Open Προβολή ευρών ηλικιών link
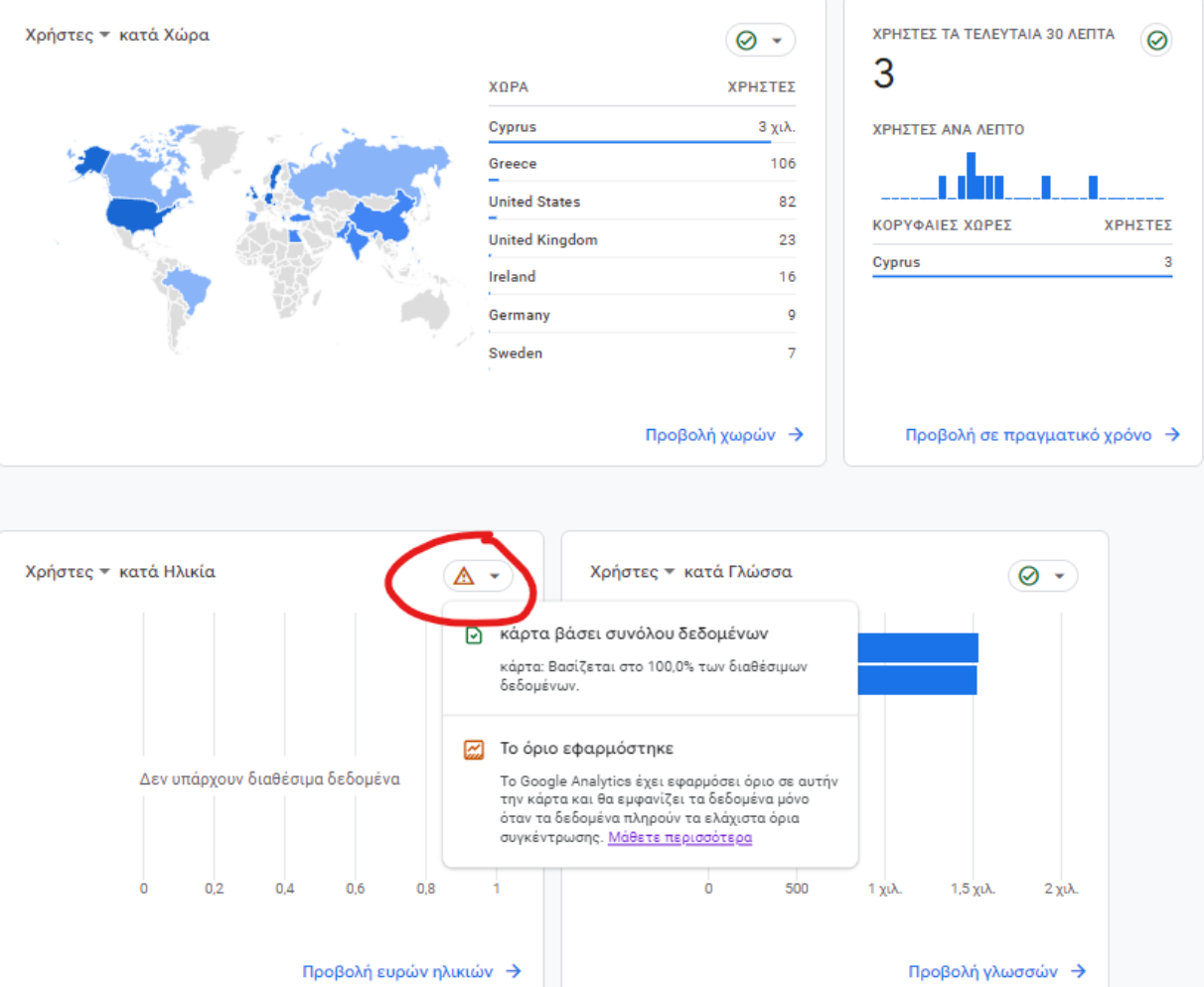The height and width of the screenshot is (987, 1204). [x=397, y=972]
